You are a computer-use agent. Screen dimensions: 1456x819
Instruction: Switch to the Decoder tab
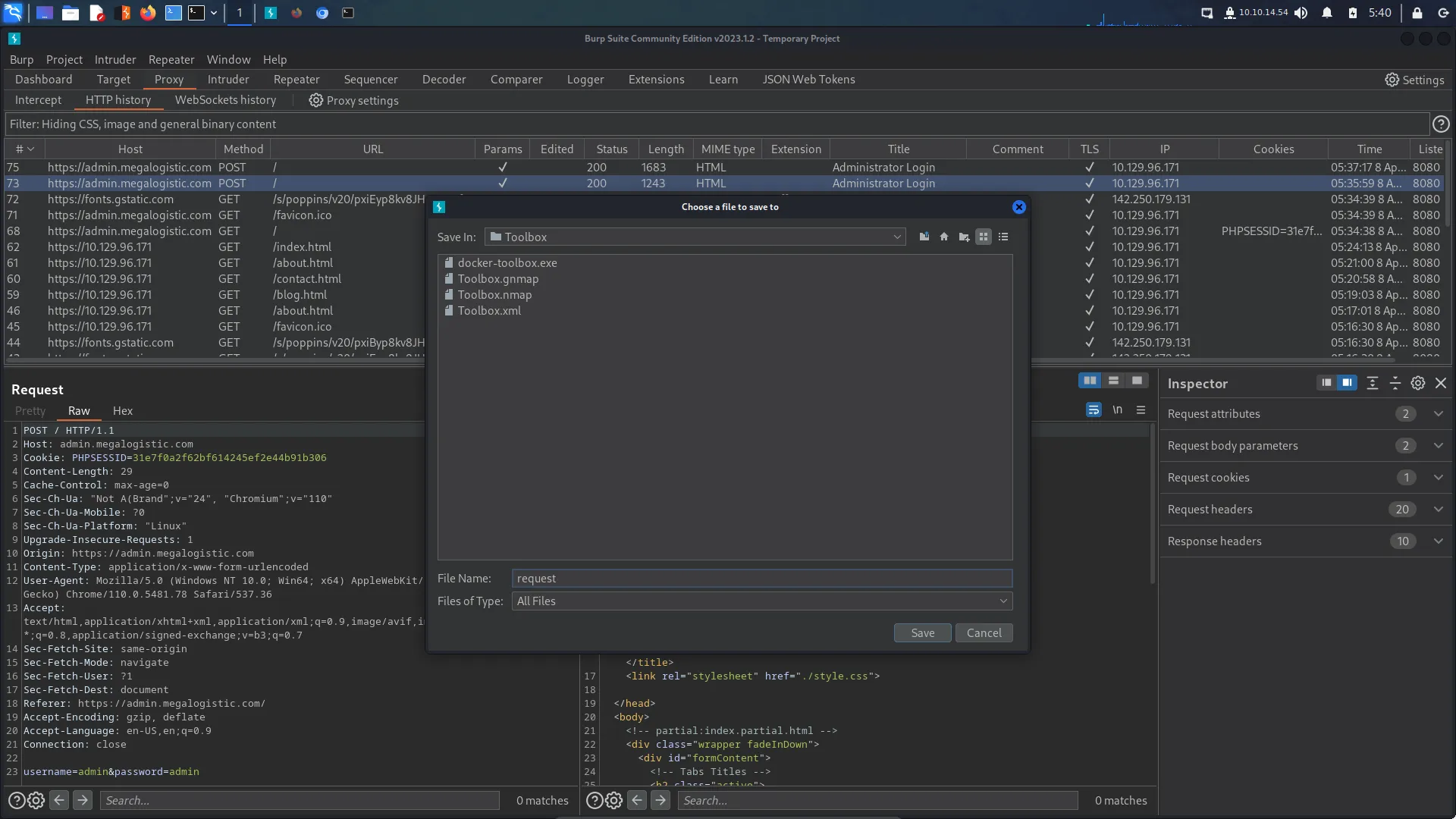(444, 79)
